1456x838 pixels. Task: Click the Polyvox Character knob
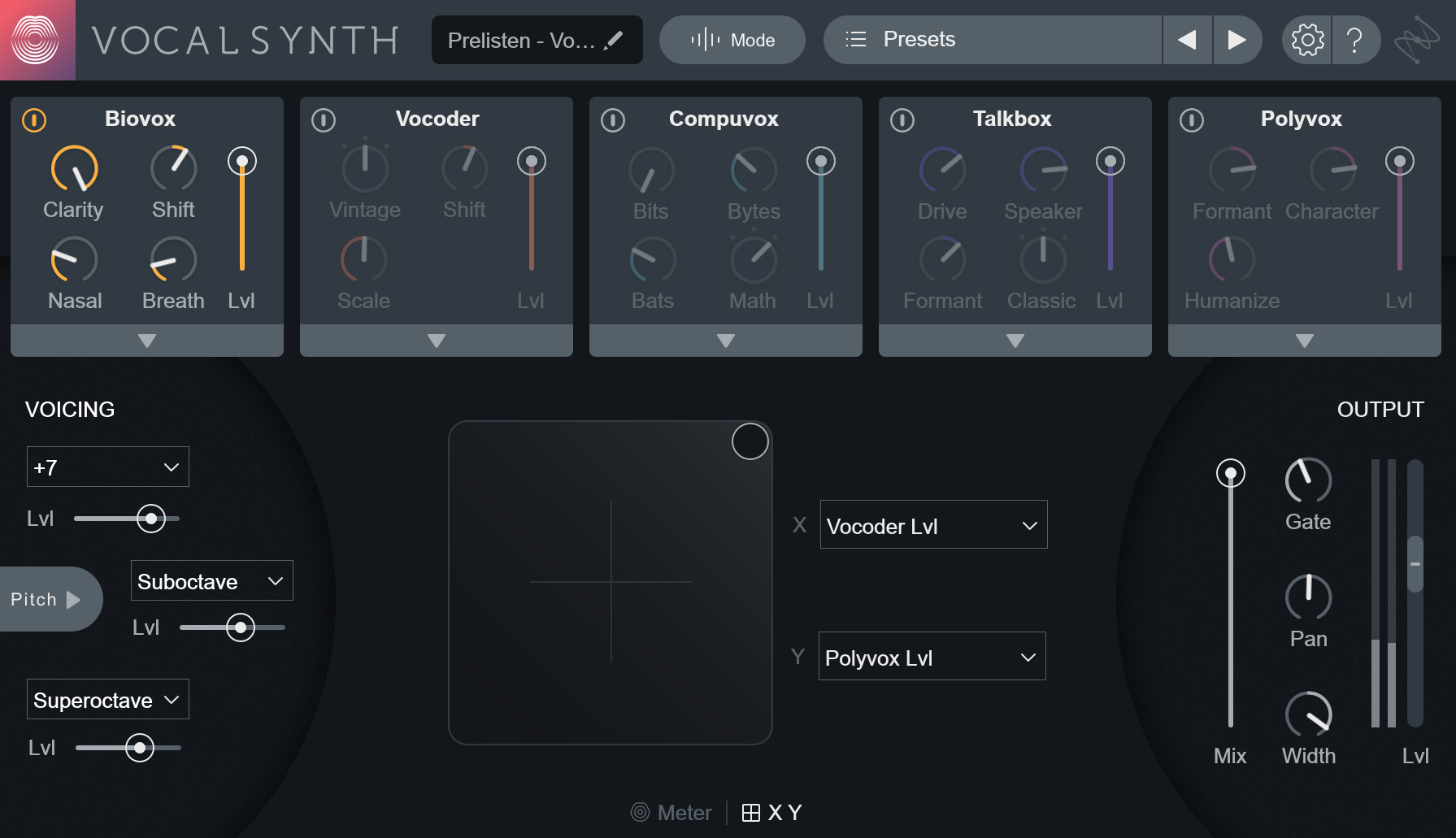coord(1333,171)
